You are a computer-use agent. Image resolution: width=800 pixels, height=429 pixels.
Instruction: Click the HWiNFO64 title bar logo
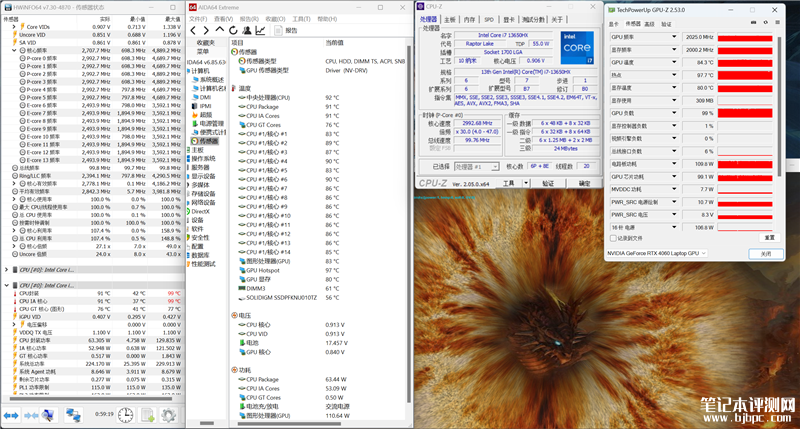8,8
